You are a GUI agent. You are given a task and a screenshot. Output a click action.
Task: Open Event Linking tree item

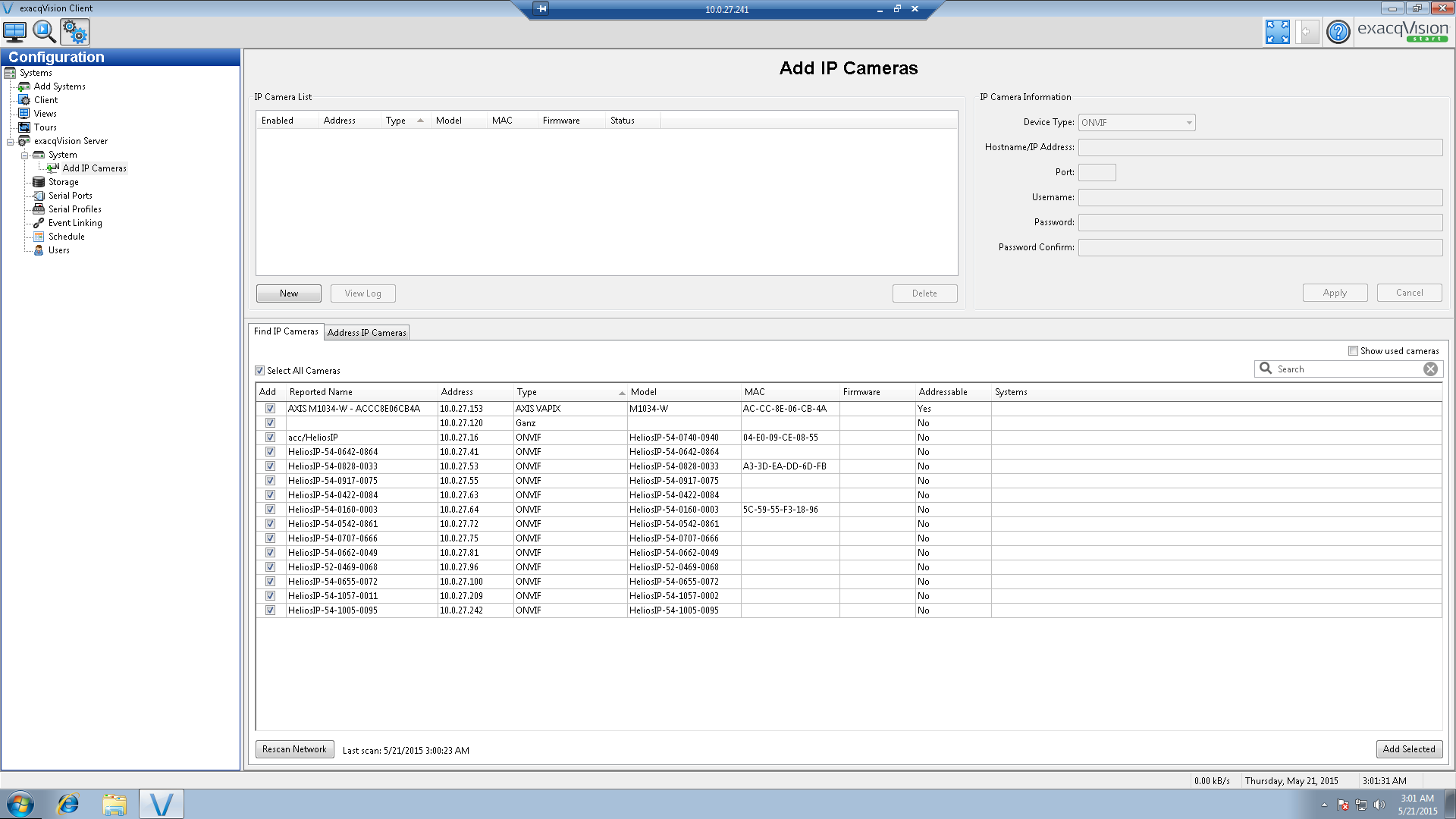click(75, 223)
